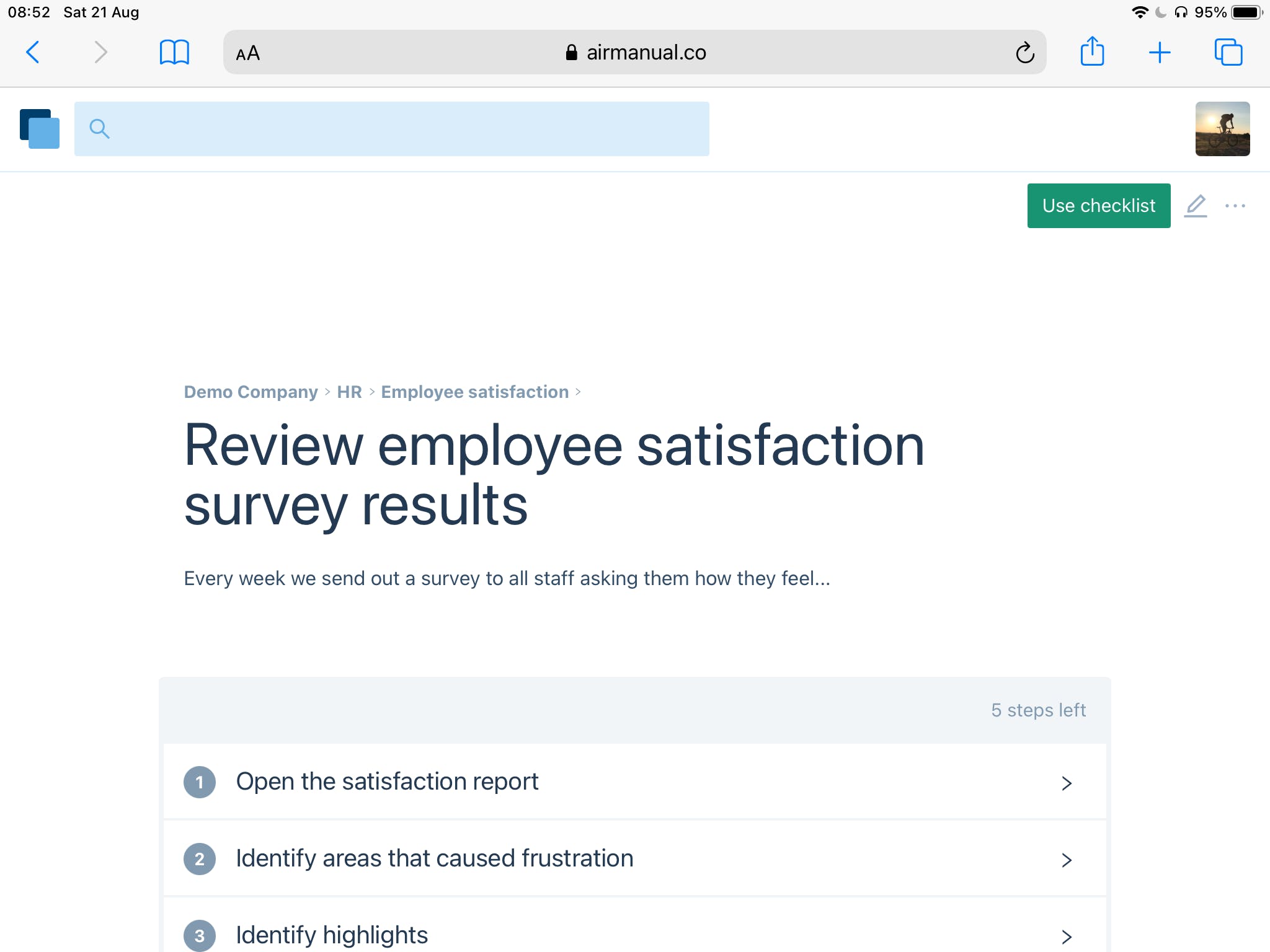Open the Safari share sheet
The width and height of the screenshot is (1270, 952).
pyautogui.click(x=1092, y=51)
